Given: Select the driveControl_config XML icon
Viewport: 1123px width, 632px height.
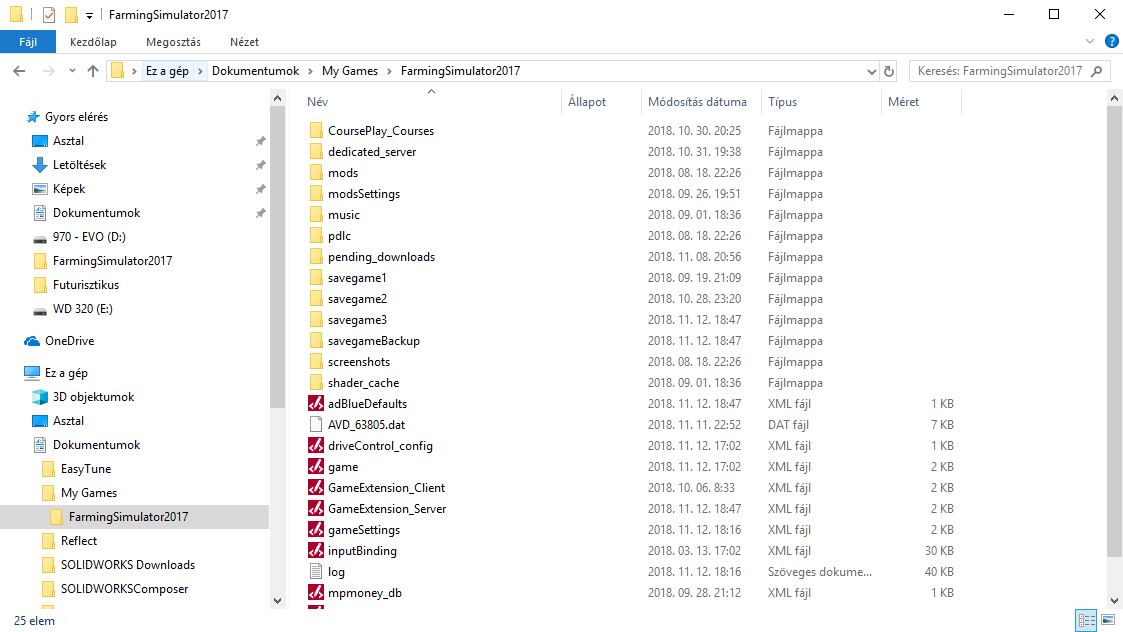Looking at the screenshot, I should (x=316, y=446).
